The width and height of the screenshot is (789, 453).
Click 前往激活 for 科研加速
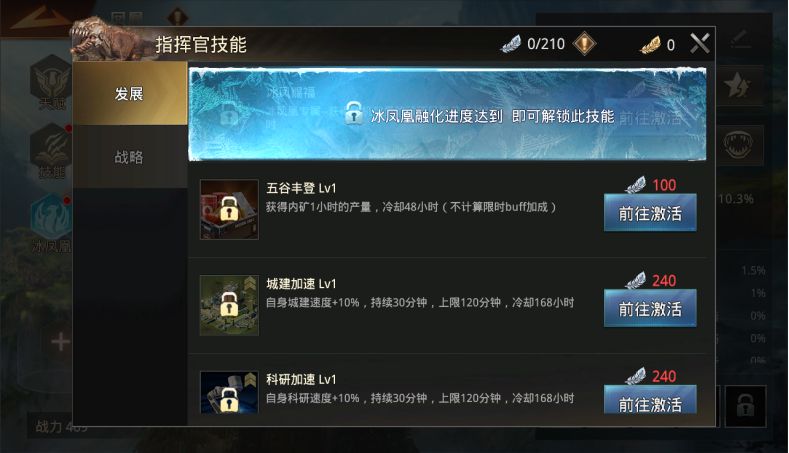[x=650, y=400]
